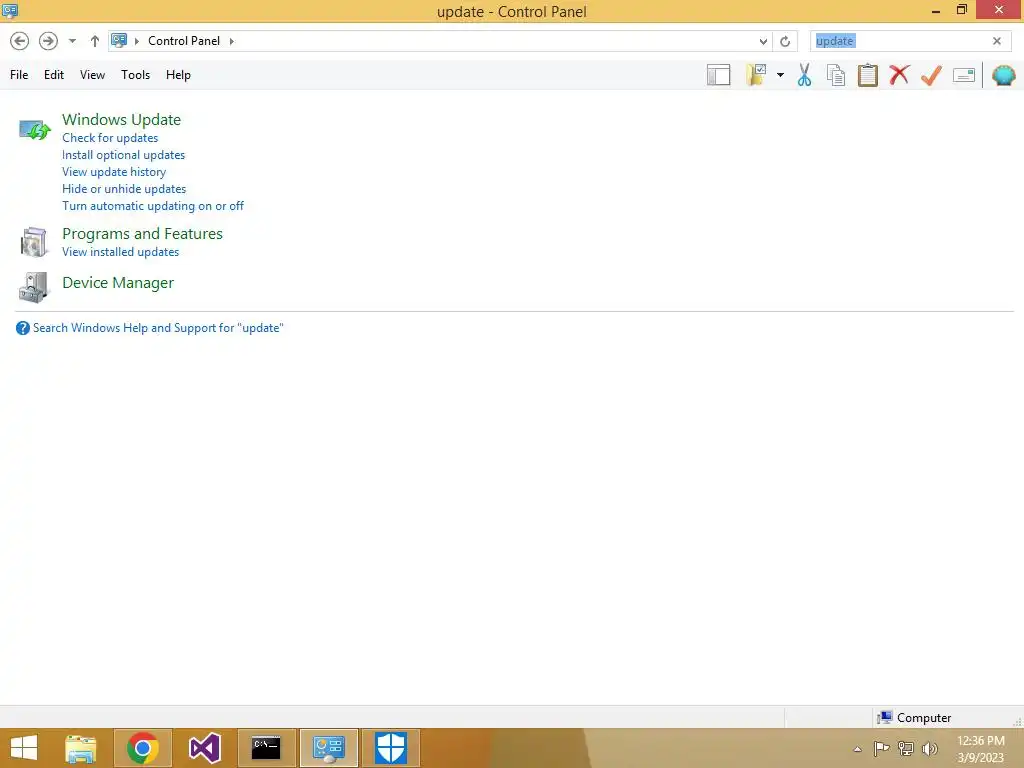Click the Programs and Features icon
Screen dimensions: 1024x768
pyautogui.click(x=34, y=242)
